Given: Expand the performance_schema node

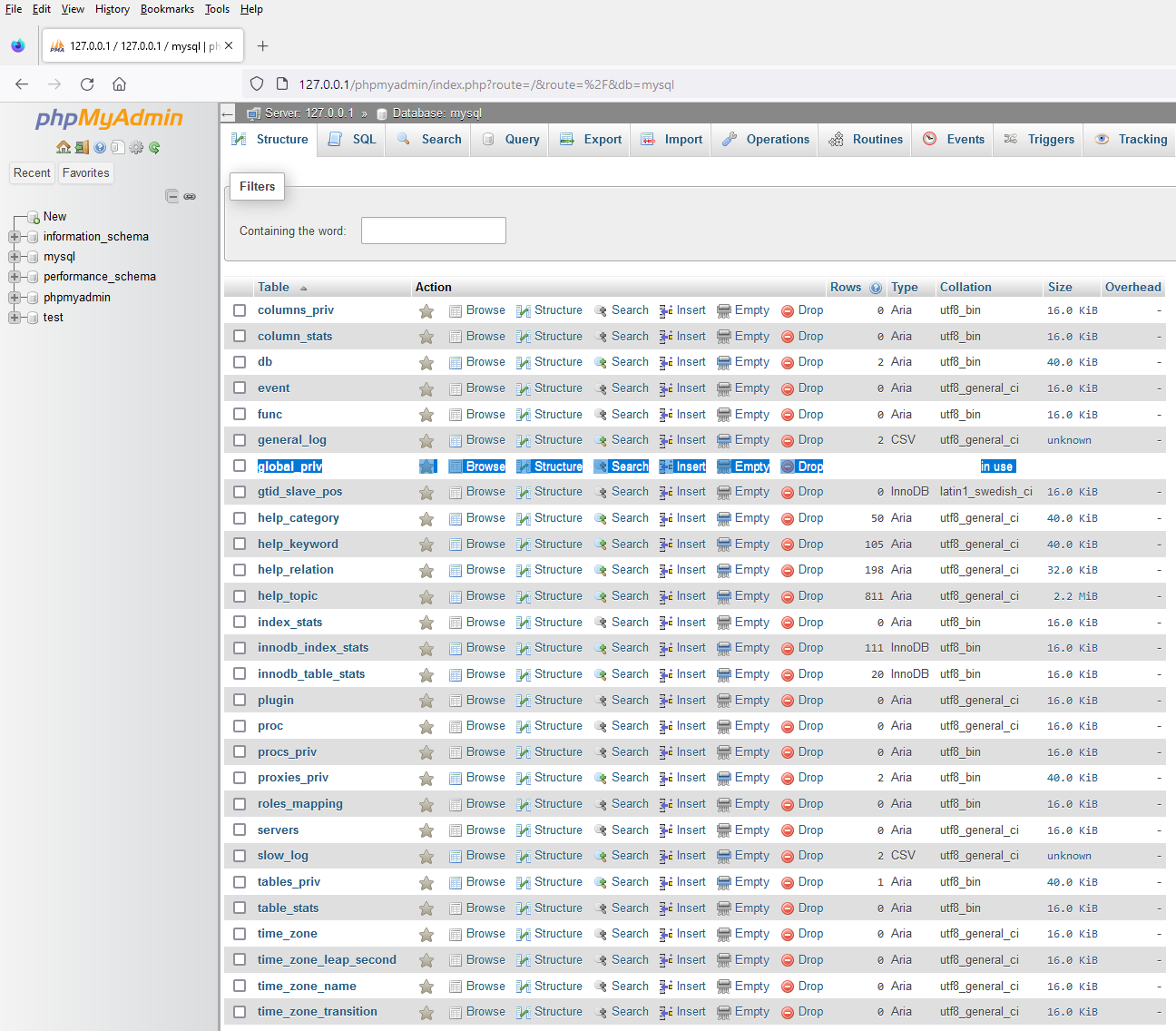Looking at the screenshot, I should click(14, 276).
